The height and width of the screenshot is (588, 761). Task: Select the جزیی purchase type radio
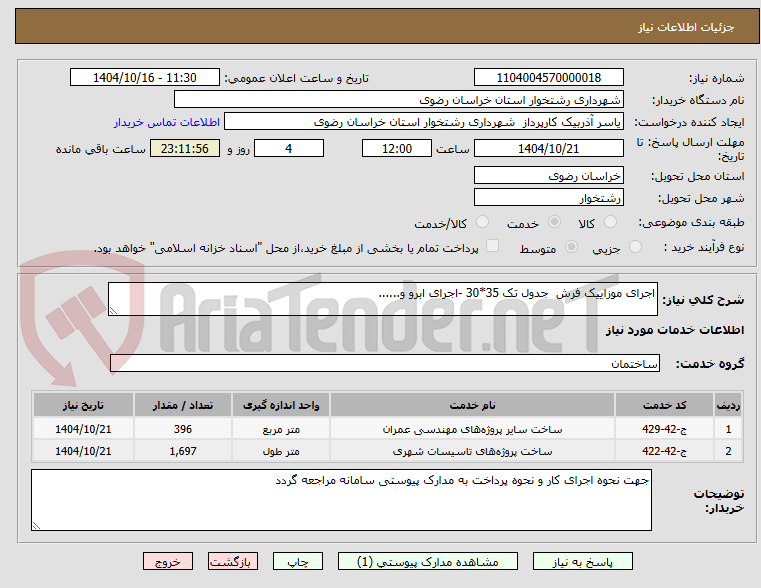635,247
